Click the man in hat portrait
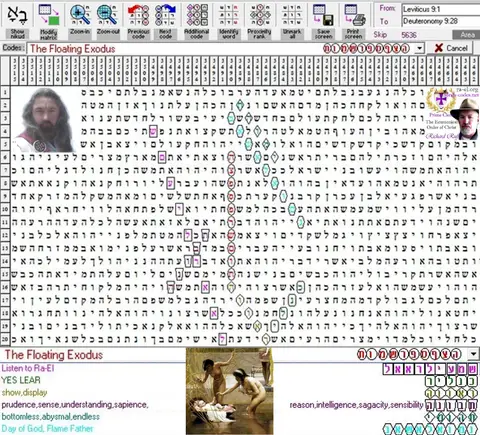This screenshot has height=435, width=480. tap(466, 119)
